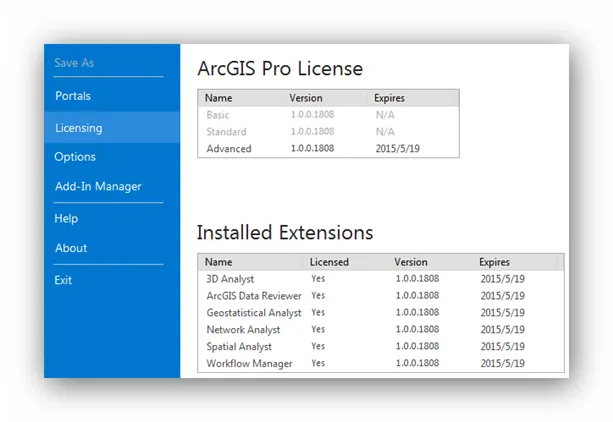Open the Add-In Manager page
This screenshot has width=613, height=422.
[98, 186]
